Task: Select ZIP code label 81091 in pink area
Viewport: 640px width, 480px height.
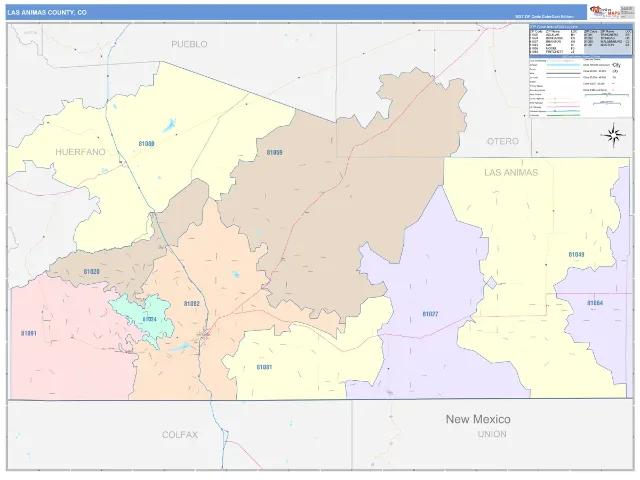Action: (29, 333)
